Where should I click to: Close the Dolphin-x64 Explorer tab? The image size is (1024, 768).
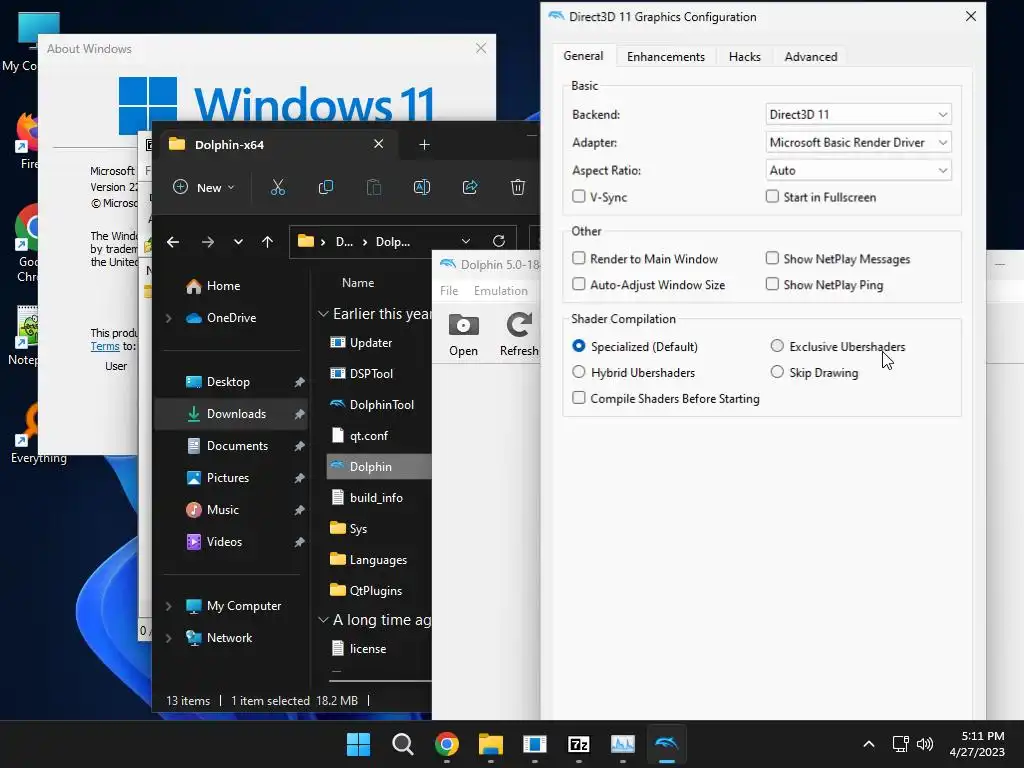pyautogui.click(x=378, y=144)
